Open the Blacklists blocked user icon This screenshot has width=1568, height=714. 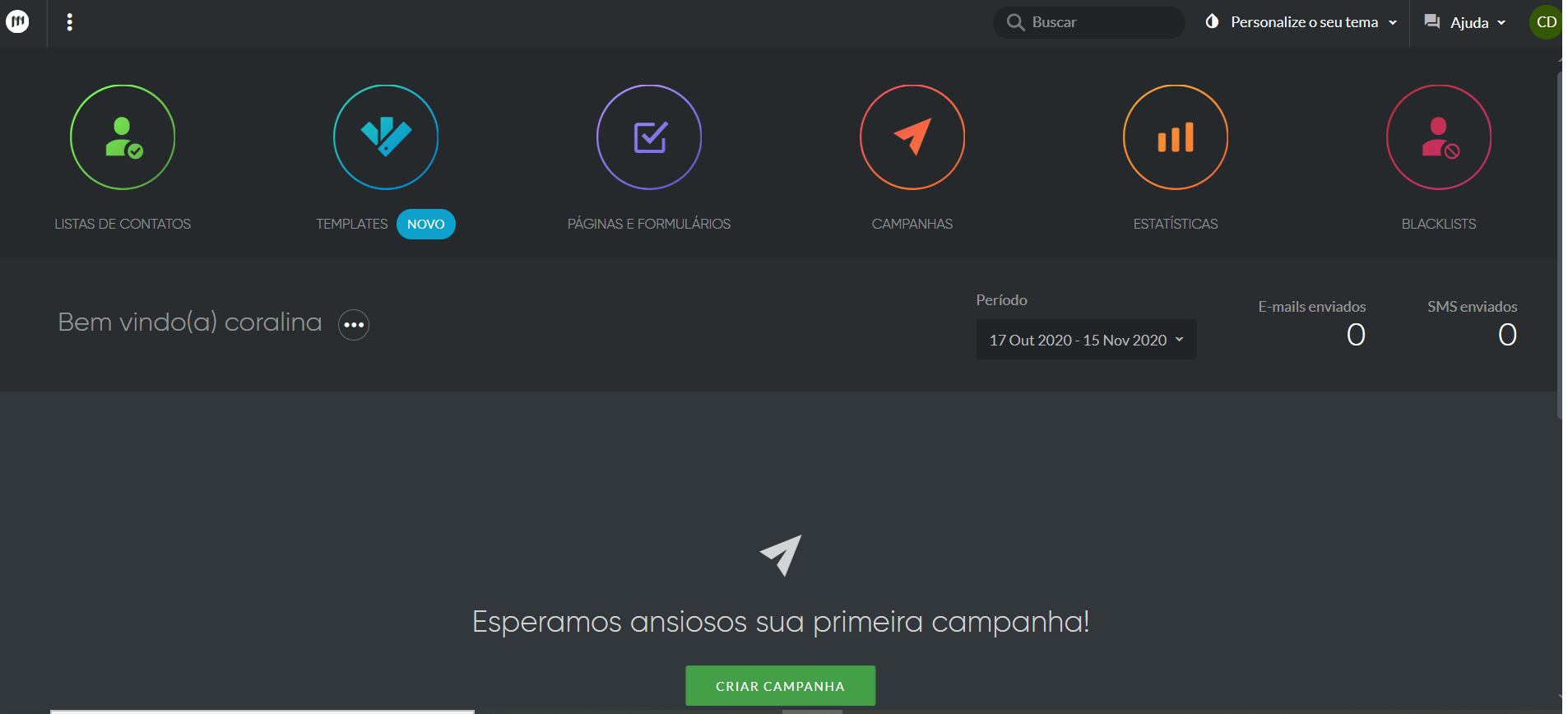[1439, 137]
